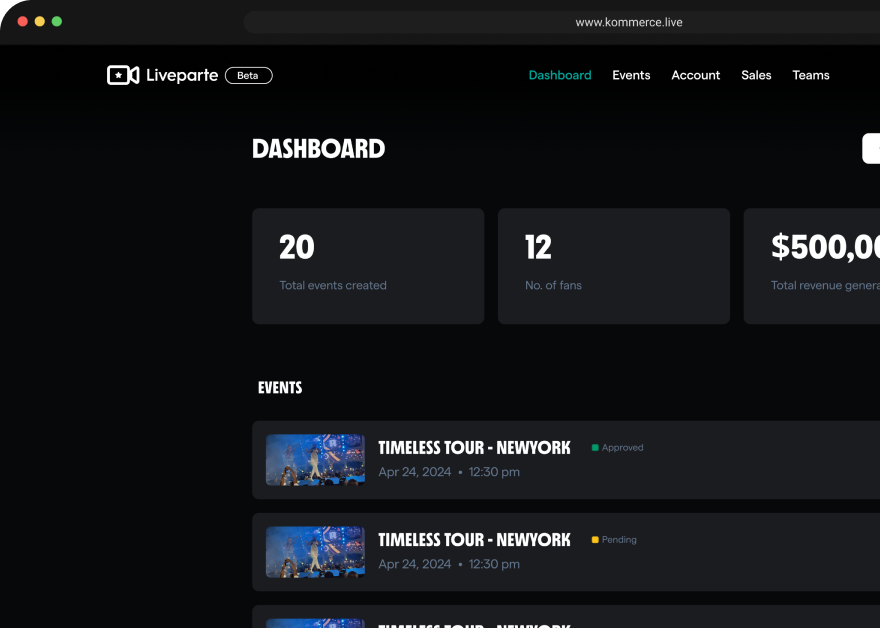880x628 pixels.
Task: Open the Total revenue generated card
Action: tap(812, 266)
